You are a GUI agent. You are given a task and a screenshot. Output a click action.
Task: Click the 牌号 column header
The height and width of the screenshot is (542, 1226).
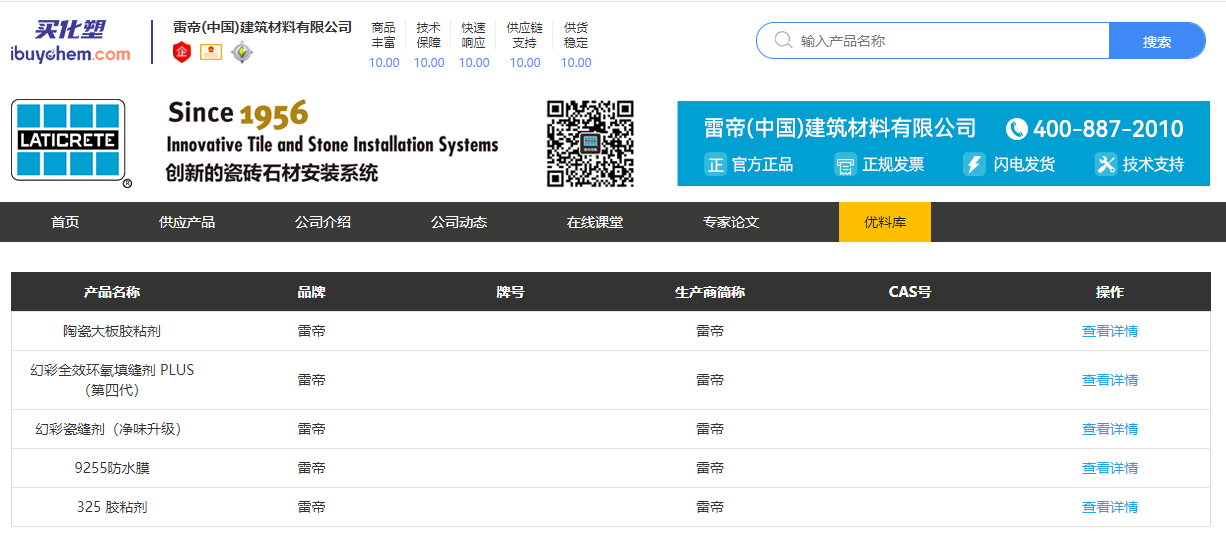point(510,292)
